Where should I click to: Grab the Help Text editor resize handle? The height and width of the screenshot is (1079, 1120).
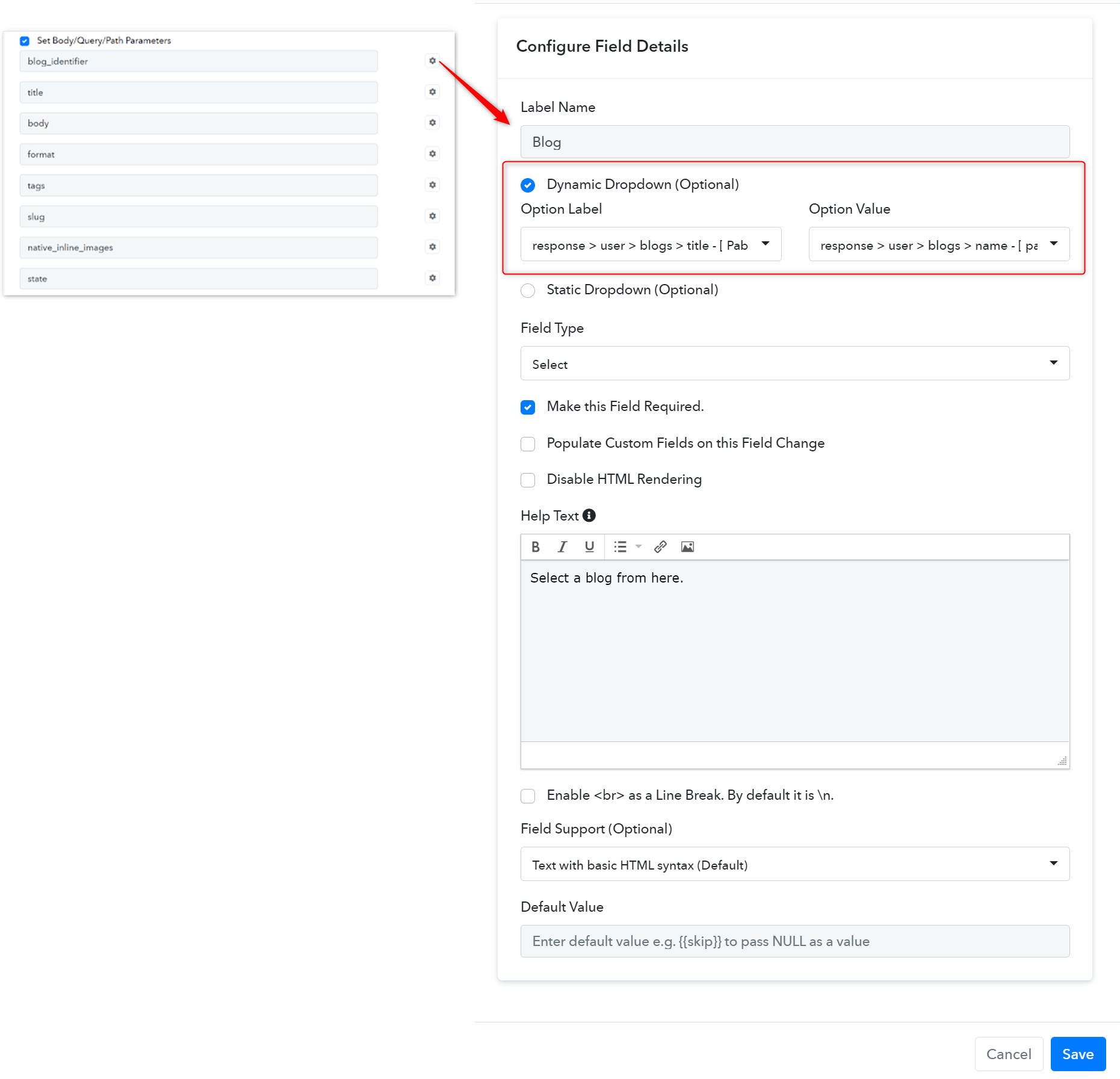1062,761
